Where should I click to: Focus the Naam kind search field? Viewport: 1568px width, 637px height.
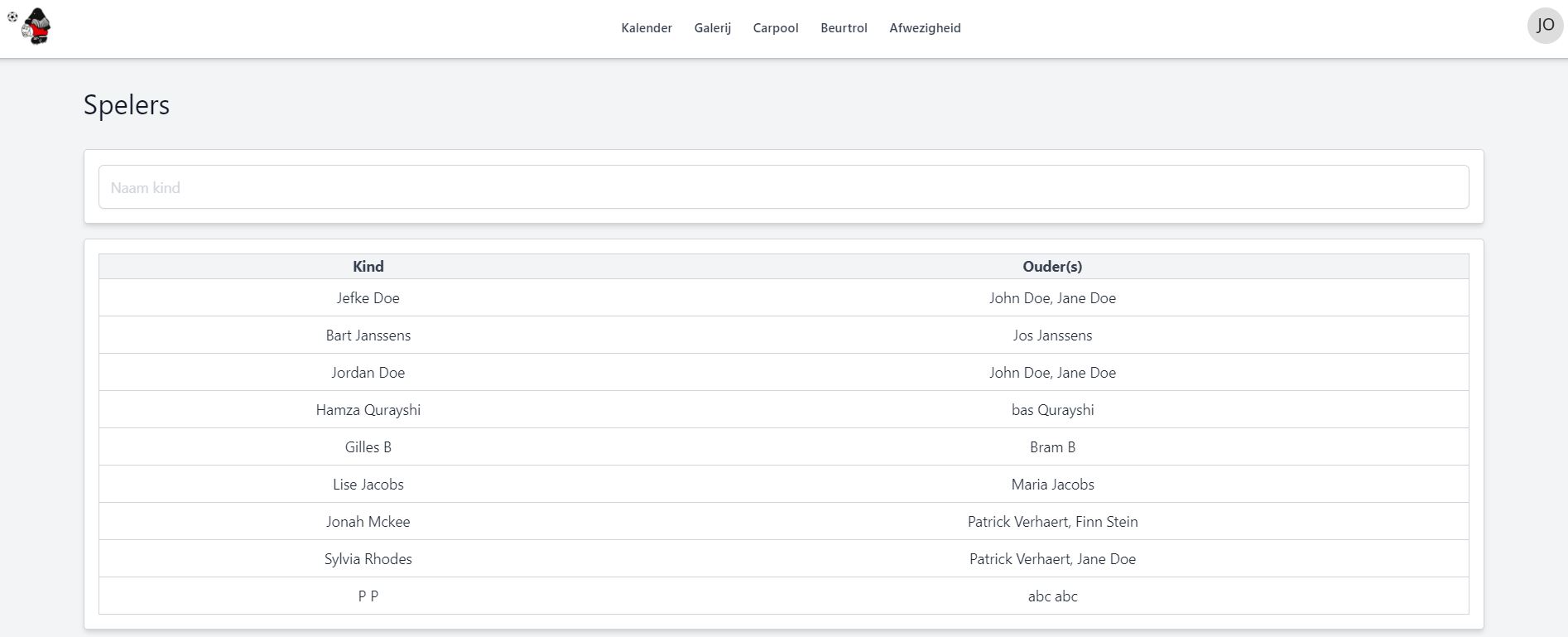coord(783,187)
